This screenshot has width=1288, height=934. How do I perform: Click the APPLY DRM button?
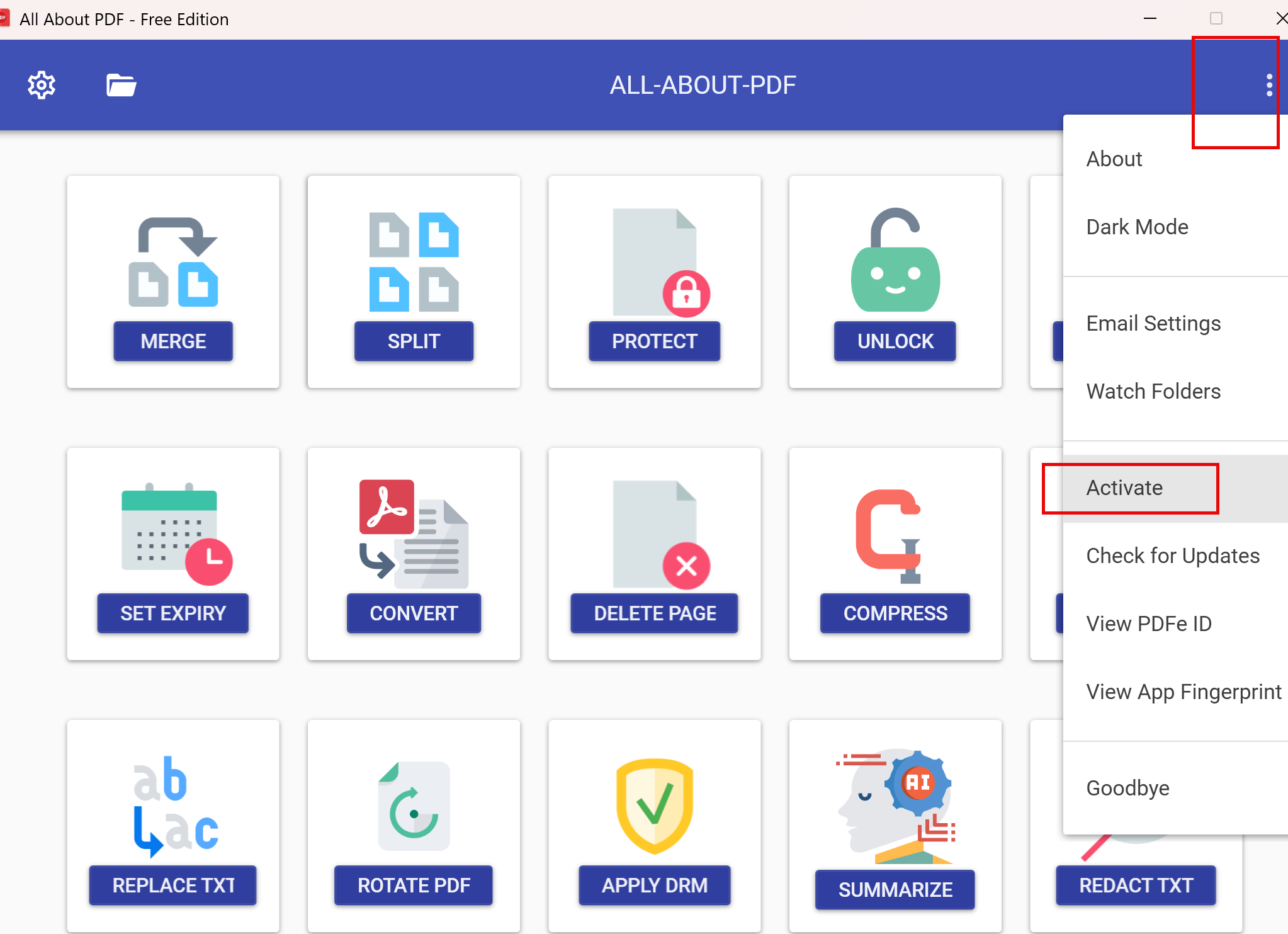click(x=655, y=886)
